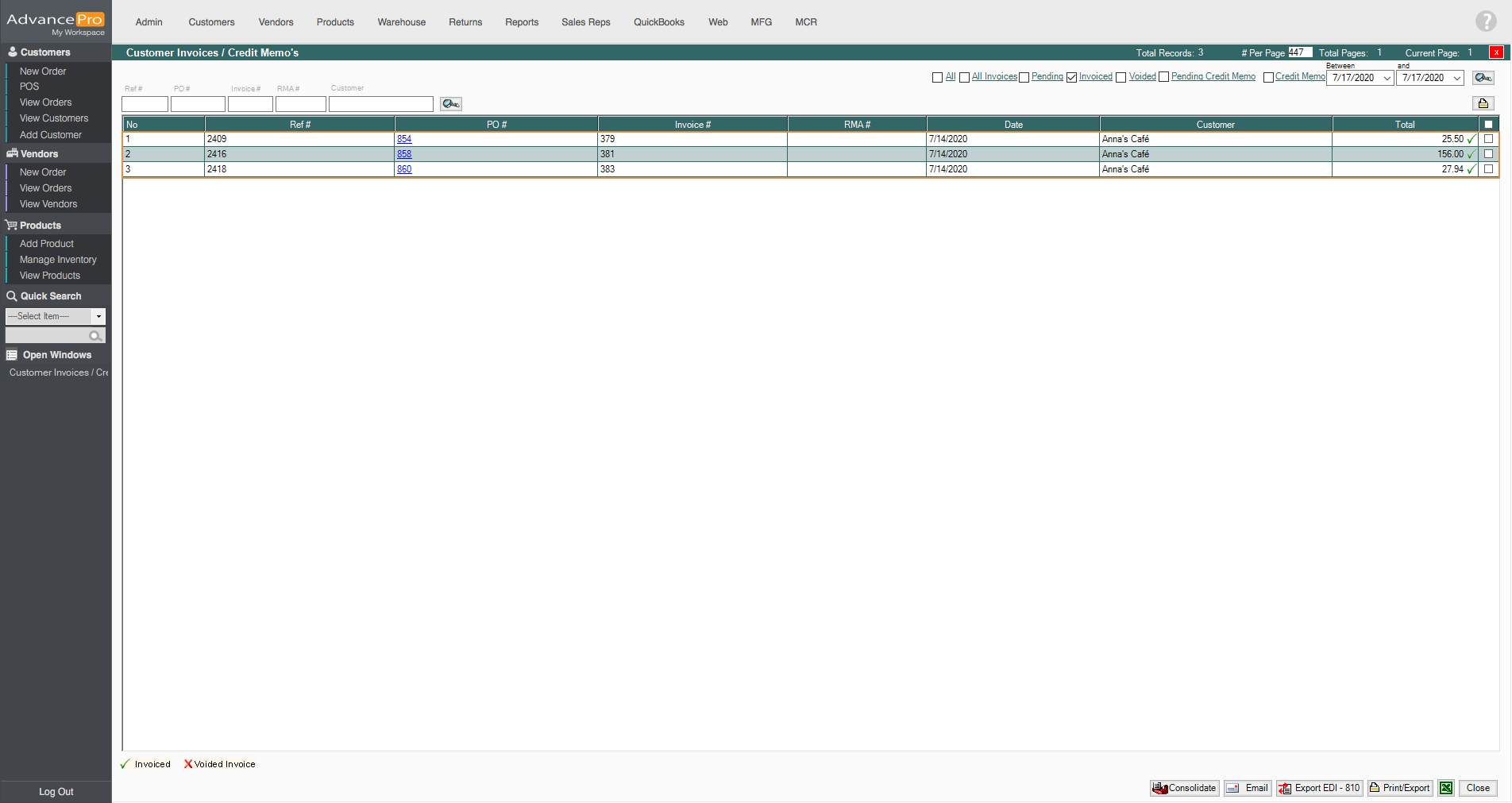The image size is (1512, 803).
Task: Click the search icon next to Customer field
Action: pos(451,104)
